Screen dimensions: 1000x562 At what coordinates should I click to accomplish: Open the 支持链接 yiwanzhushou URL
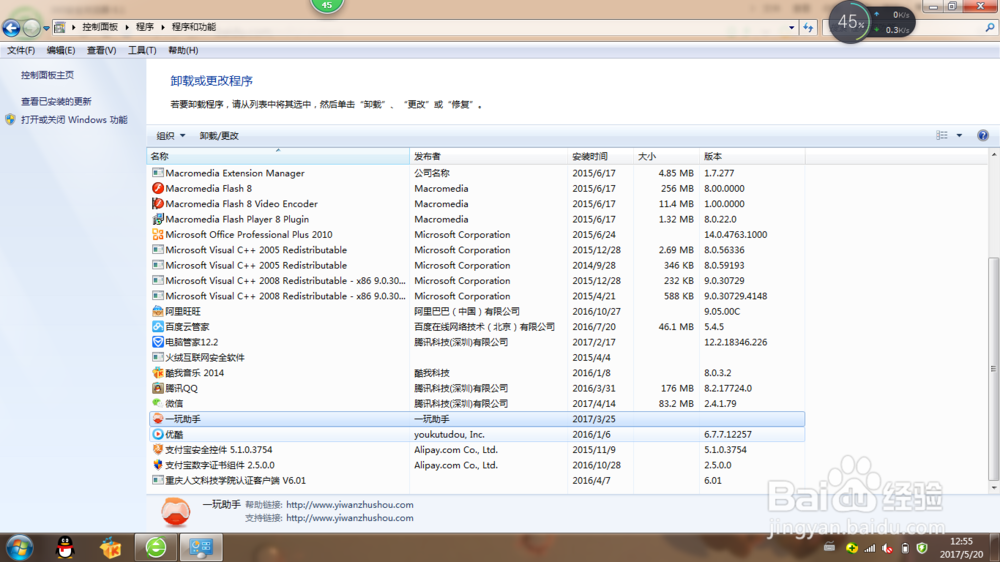349,518
